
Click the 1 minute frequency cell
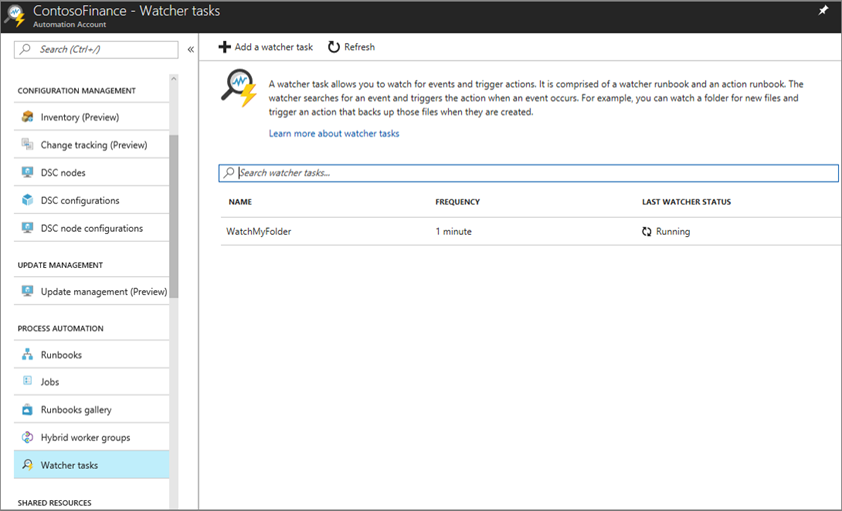454,231
